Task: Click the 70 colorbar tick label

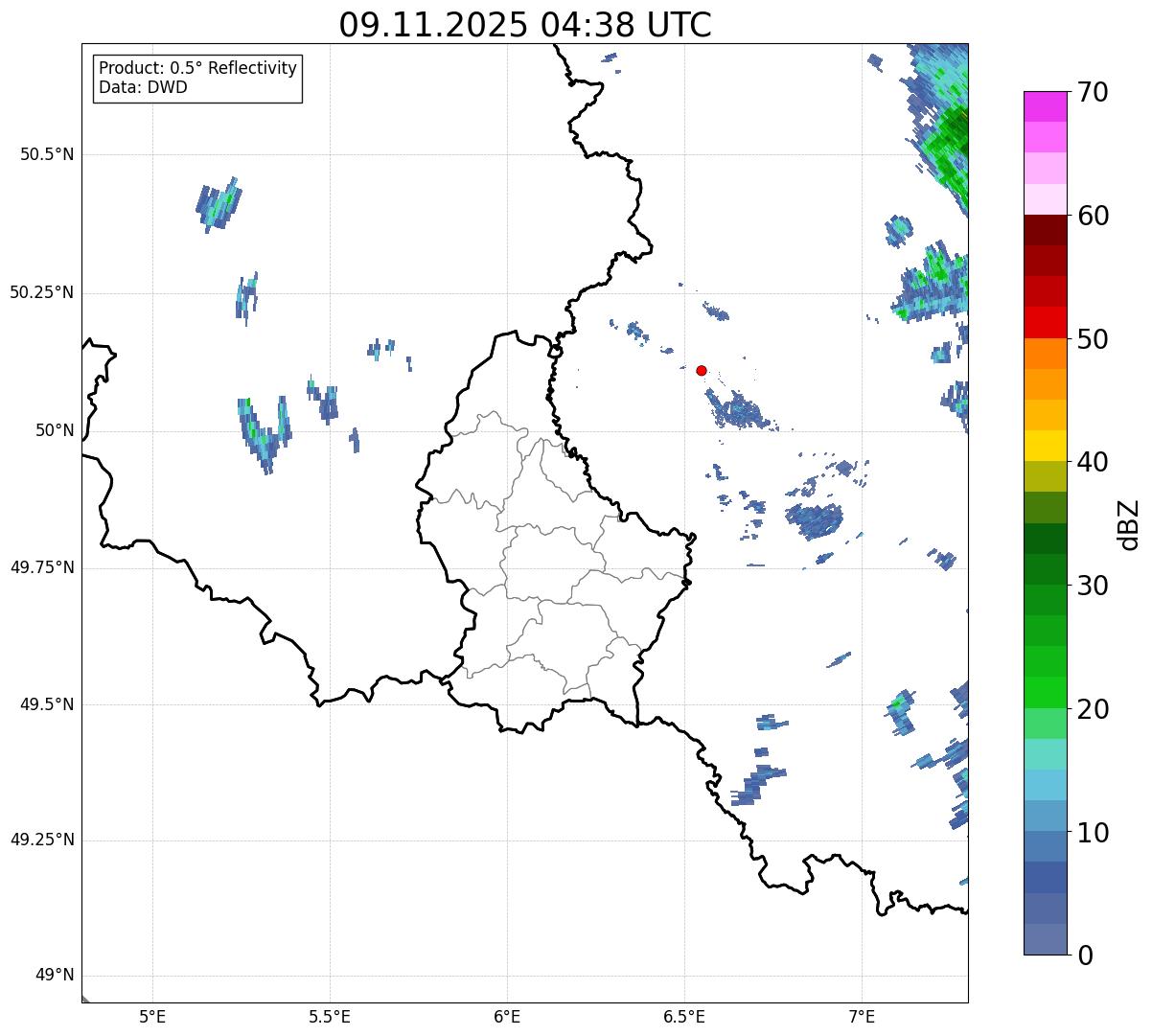Action: (1093, 92)
